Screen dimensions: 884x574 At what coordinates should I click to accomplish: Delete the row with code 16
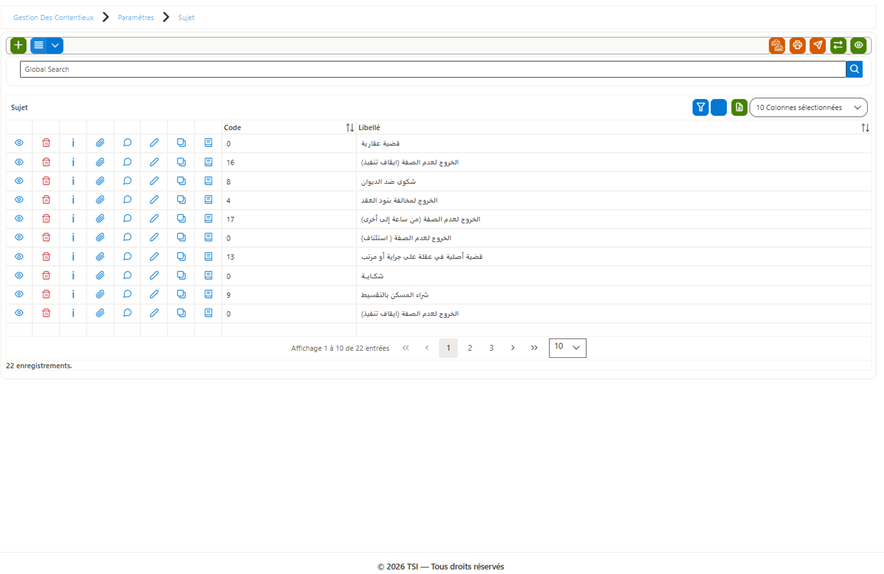[46, 162]
